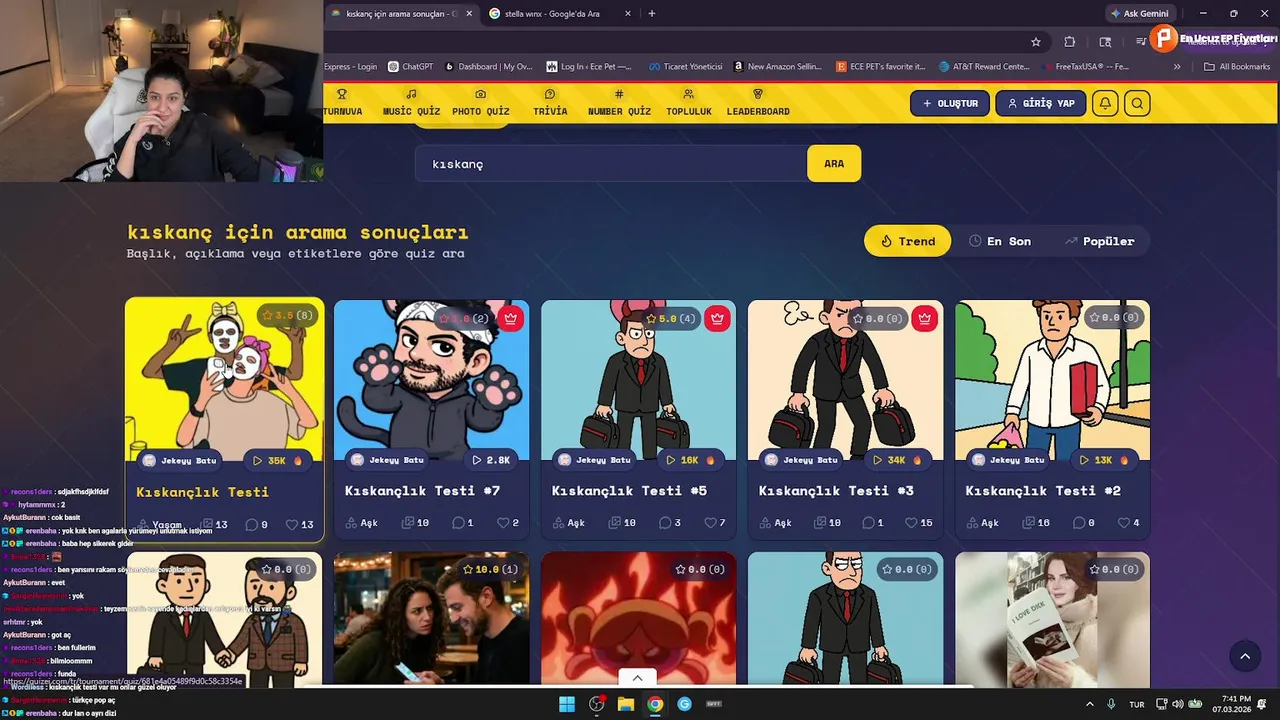Open the Ticaret Yöneticisi bookmark
The height and width of the screenshot is (720, 1280).
click(x=685, y=66)
